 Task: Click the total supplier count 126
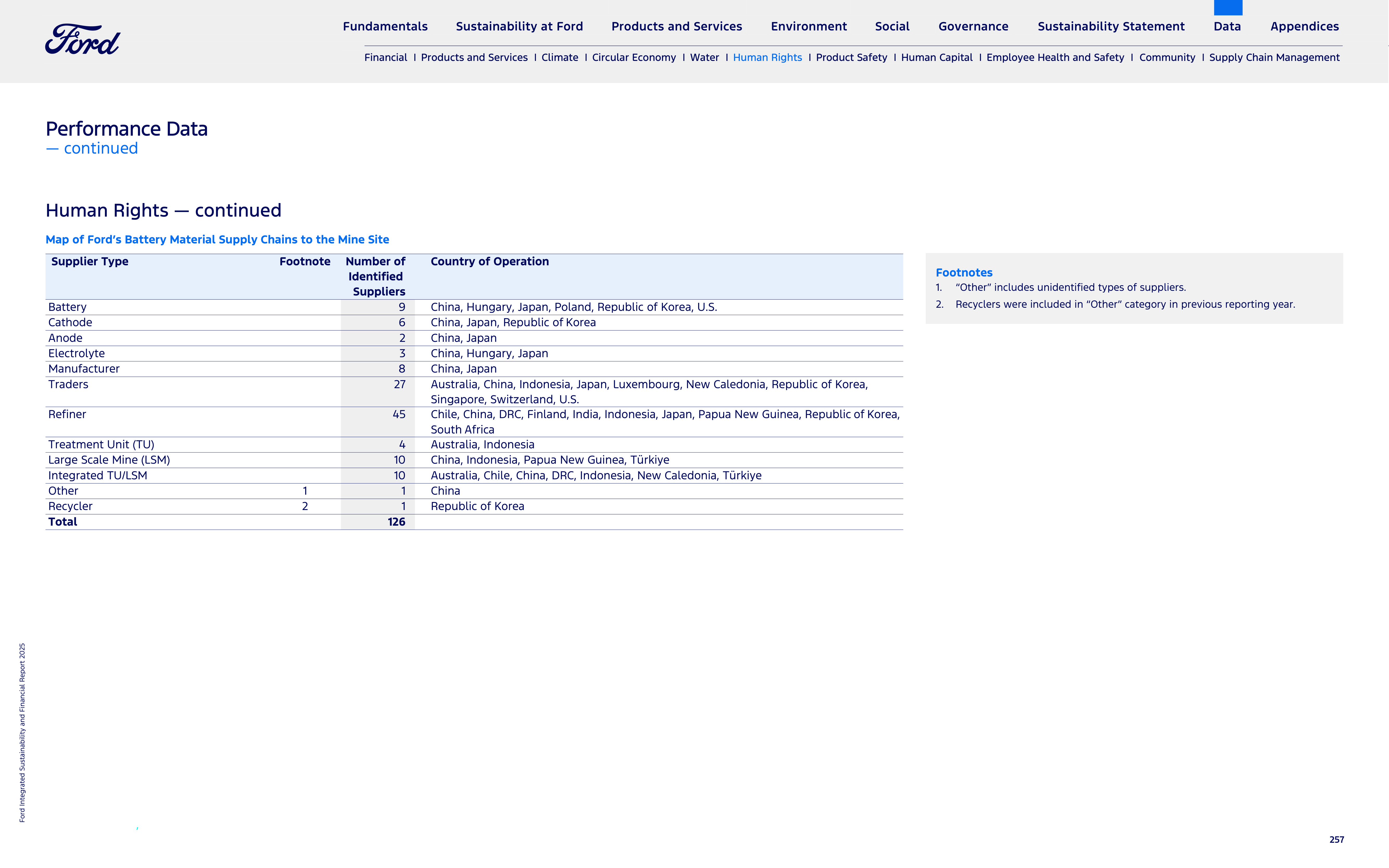[396, 522]
